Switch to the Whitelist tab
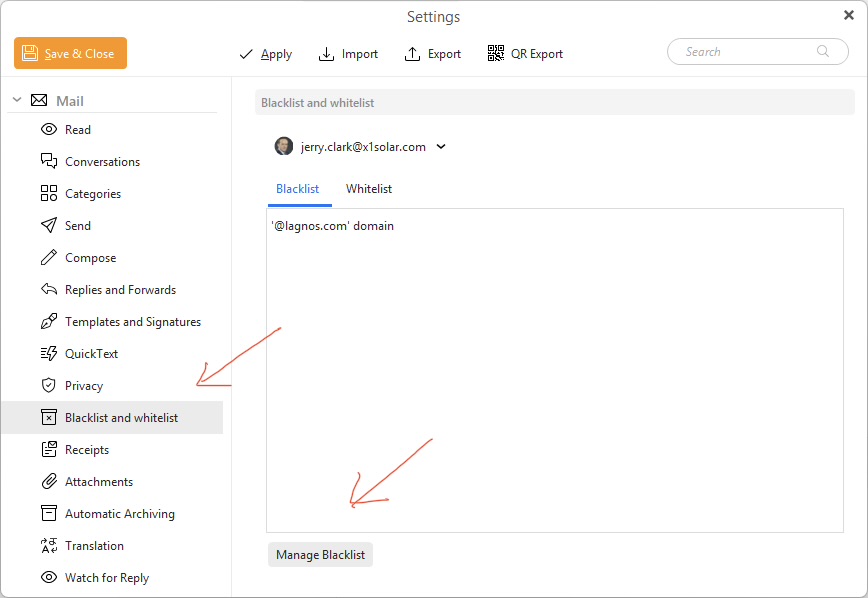 point(369,189)
